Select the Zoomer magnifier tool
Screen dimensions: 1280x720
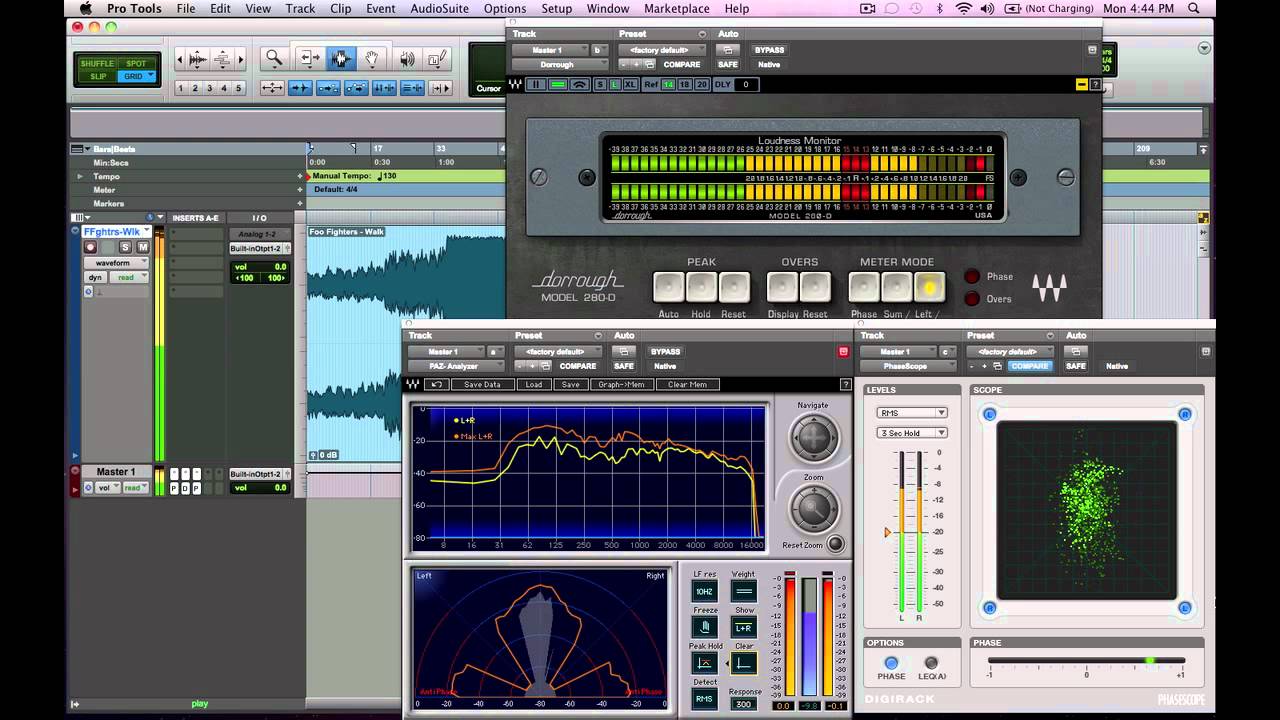click(274, 59)
